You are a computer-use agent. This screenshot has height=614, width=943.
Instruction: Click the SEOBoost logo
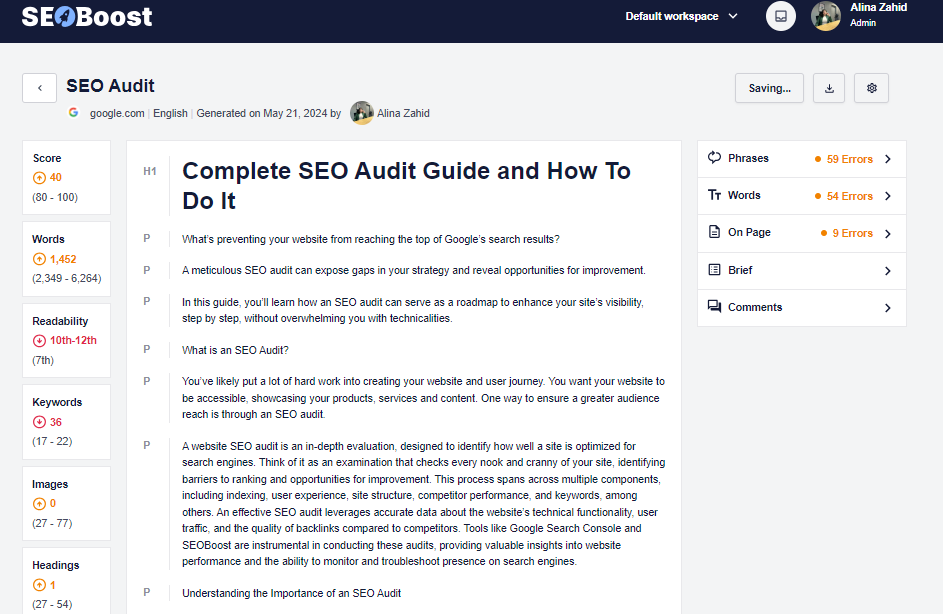(87, 16)
